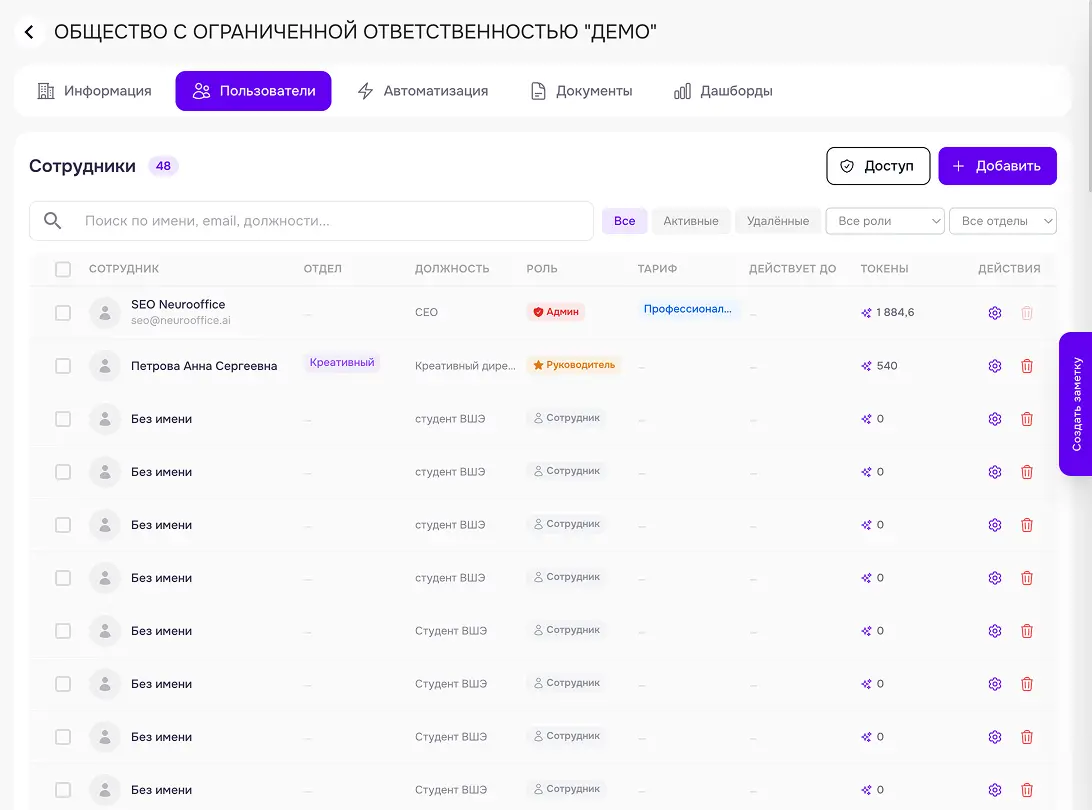Screen dimensions: 1092x810
Task: Check the box for SEO Neurooffice
Action: [63, 313]
